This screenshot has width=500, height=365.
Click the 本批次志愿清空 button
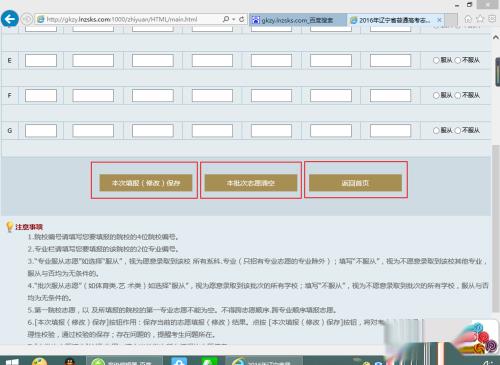(x=251, y=183)
